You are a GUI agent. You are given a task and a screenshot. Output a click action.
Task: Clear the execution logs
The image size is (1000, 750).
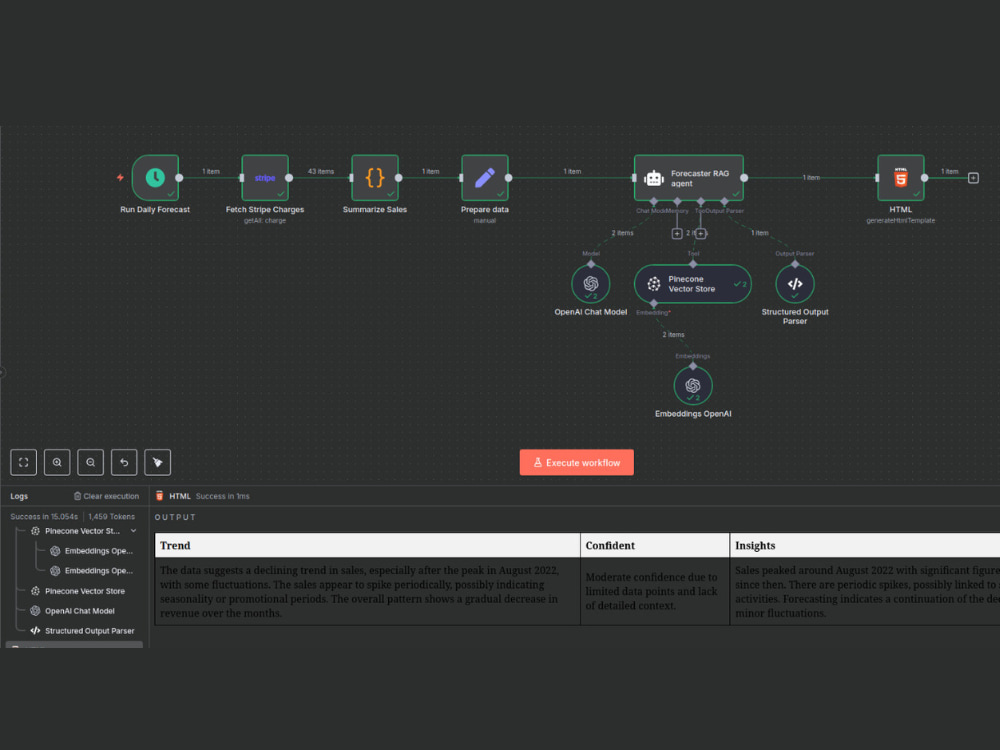click(106, 496)
